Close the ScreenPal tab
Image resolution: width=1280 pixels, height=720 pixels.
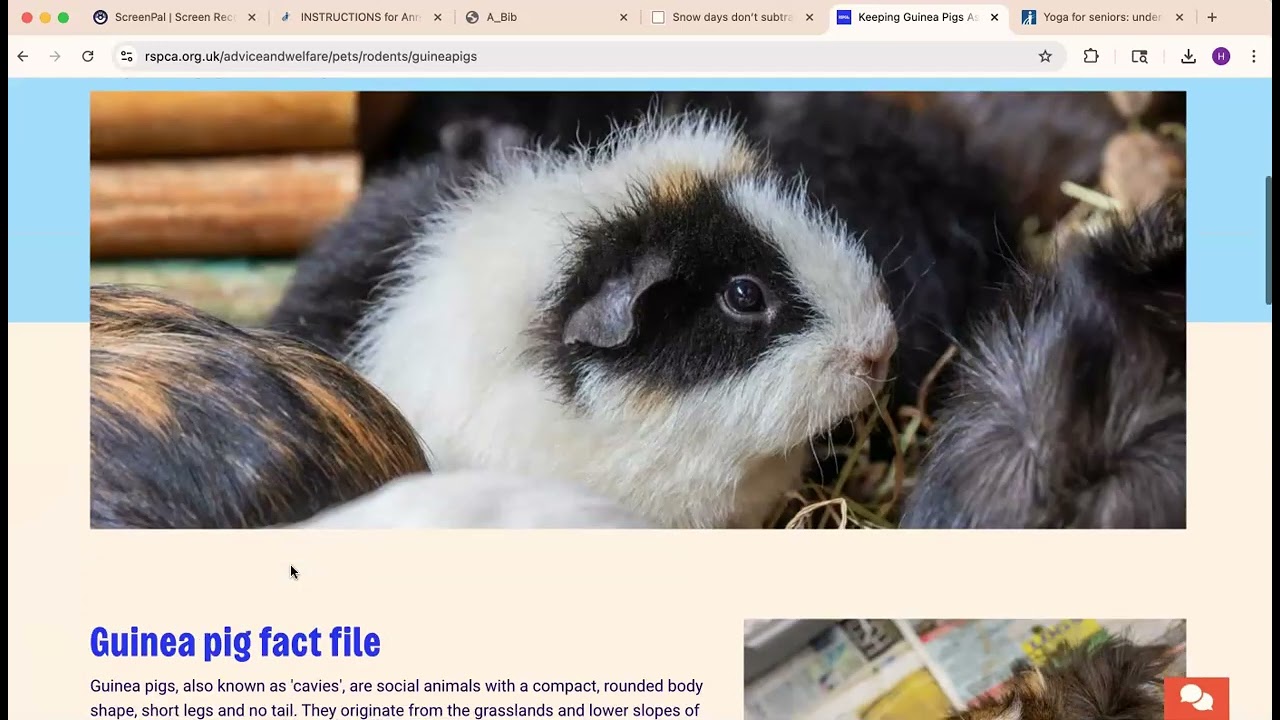click(x=252, y=17)
